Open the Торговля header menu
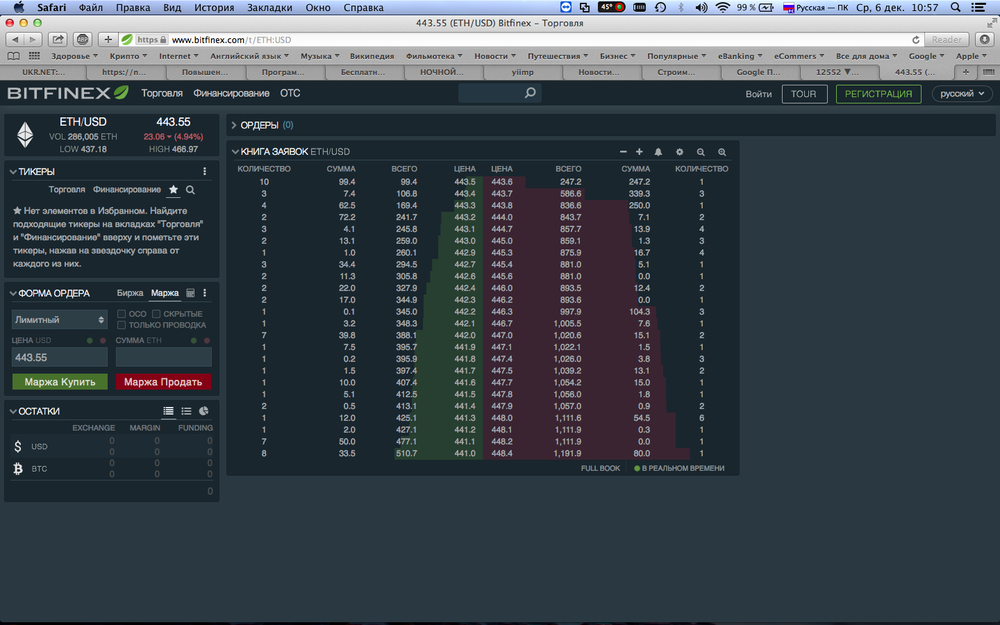1000x625 pixels. pos(162,93)
